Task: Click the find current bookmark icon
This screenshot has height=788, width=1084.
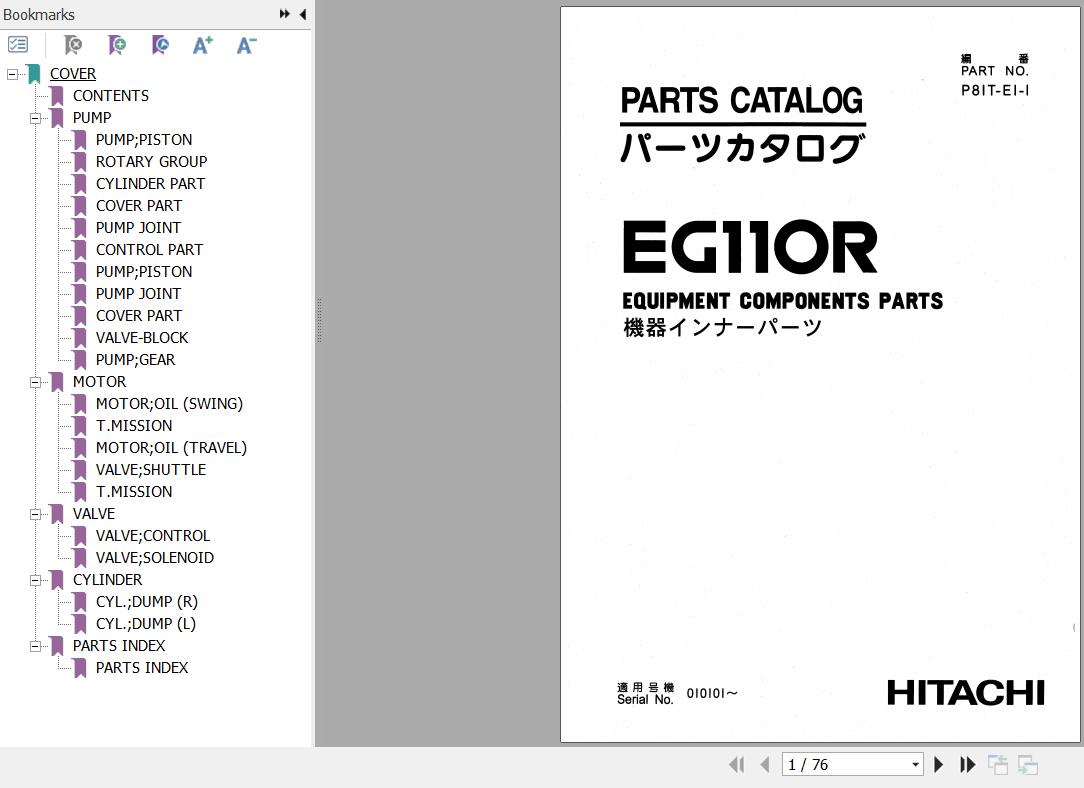Action: tap(160, 46)
